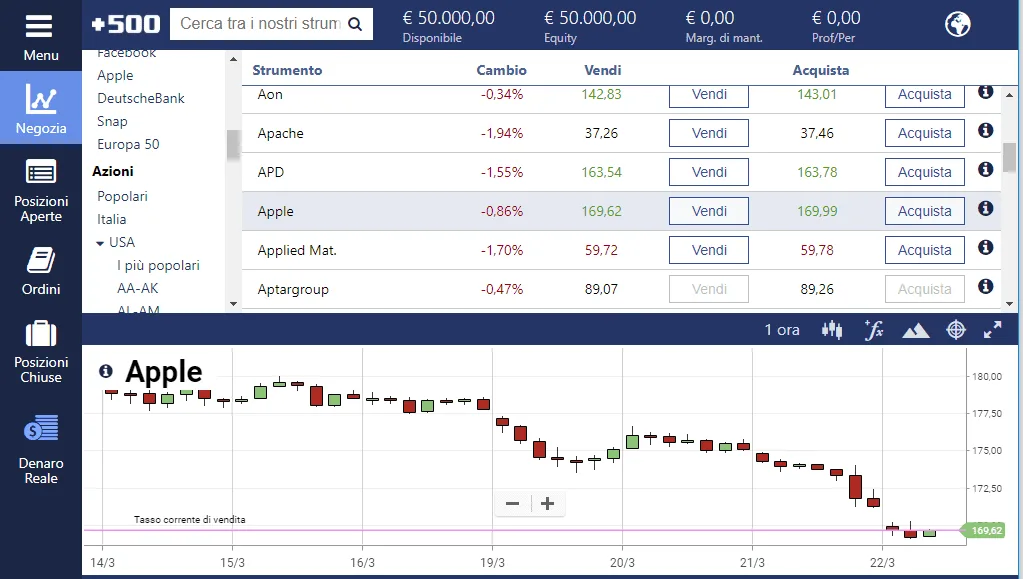
Task: Click Vendi button for APD
Action: [709, 172]
